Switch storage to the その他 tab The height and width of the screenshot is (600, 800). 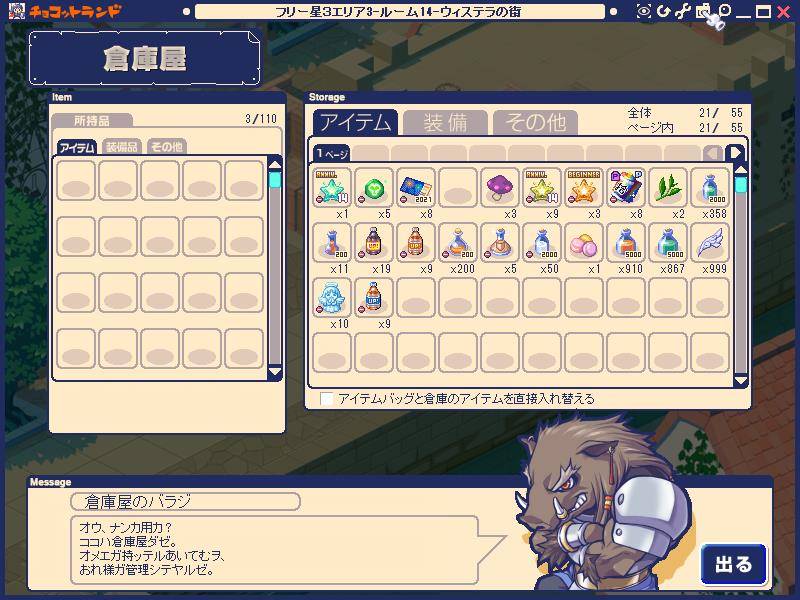tap(535, 122)
